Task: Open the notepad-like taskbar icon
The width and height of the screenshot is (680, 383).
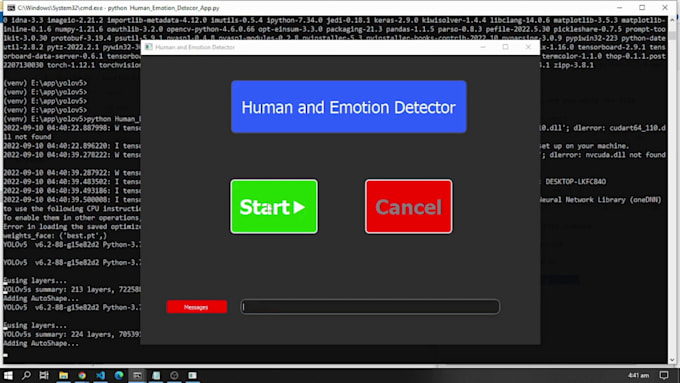Action: [156, 375]
